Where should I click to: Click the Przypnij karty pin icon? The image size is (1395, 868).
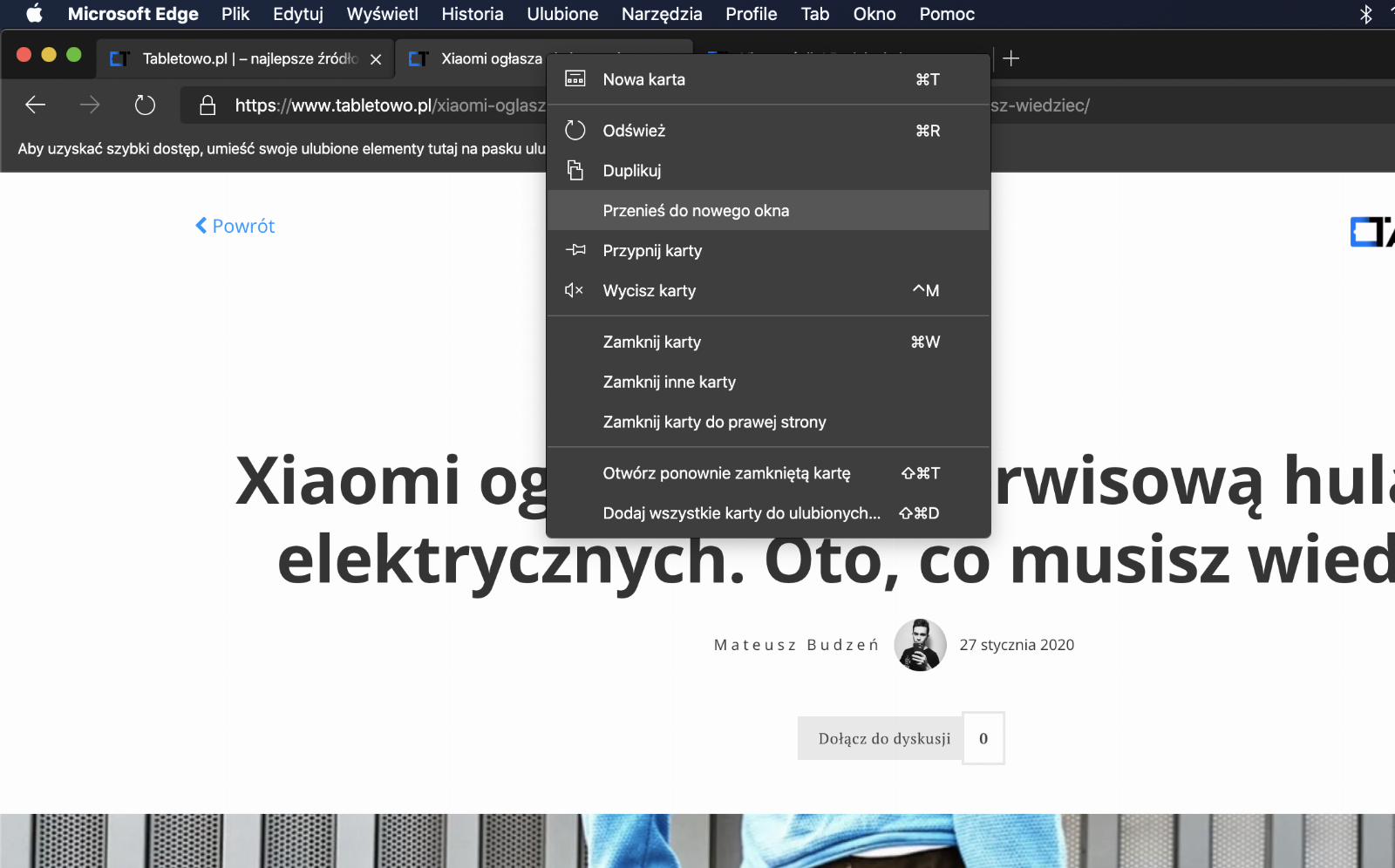click(575, 250)
